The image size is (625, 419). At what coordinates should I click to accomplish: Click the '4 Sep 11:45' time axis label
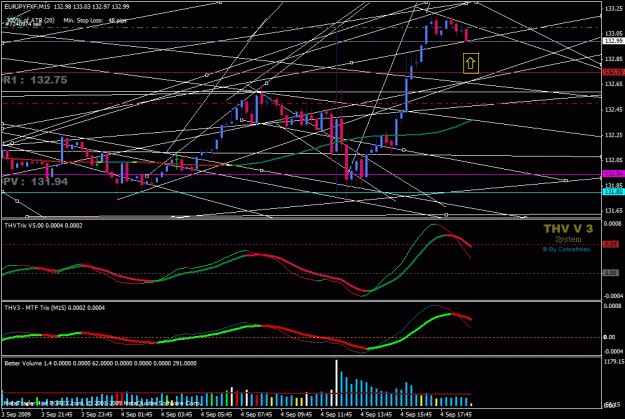click(x=336, y=414)
